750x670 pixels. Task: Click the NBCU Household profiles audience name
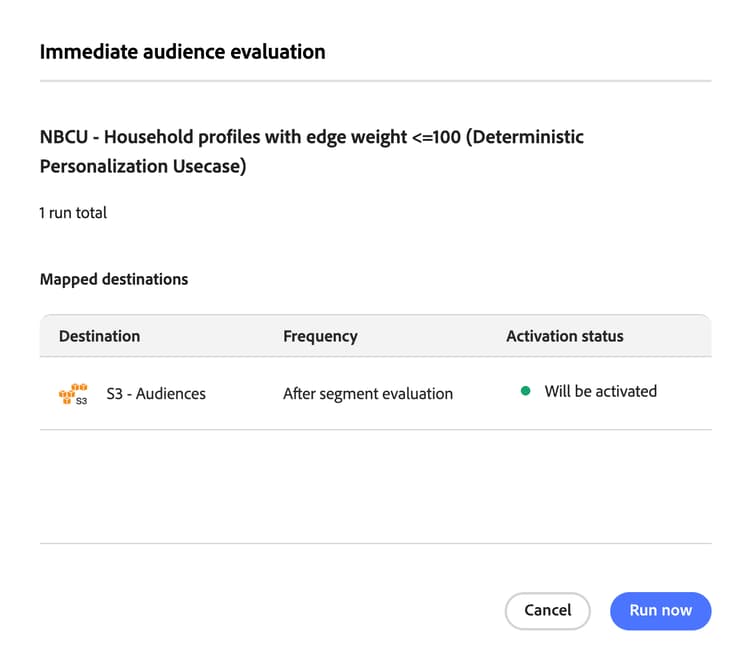pos(311,151)
